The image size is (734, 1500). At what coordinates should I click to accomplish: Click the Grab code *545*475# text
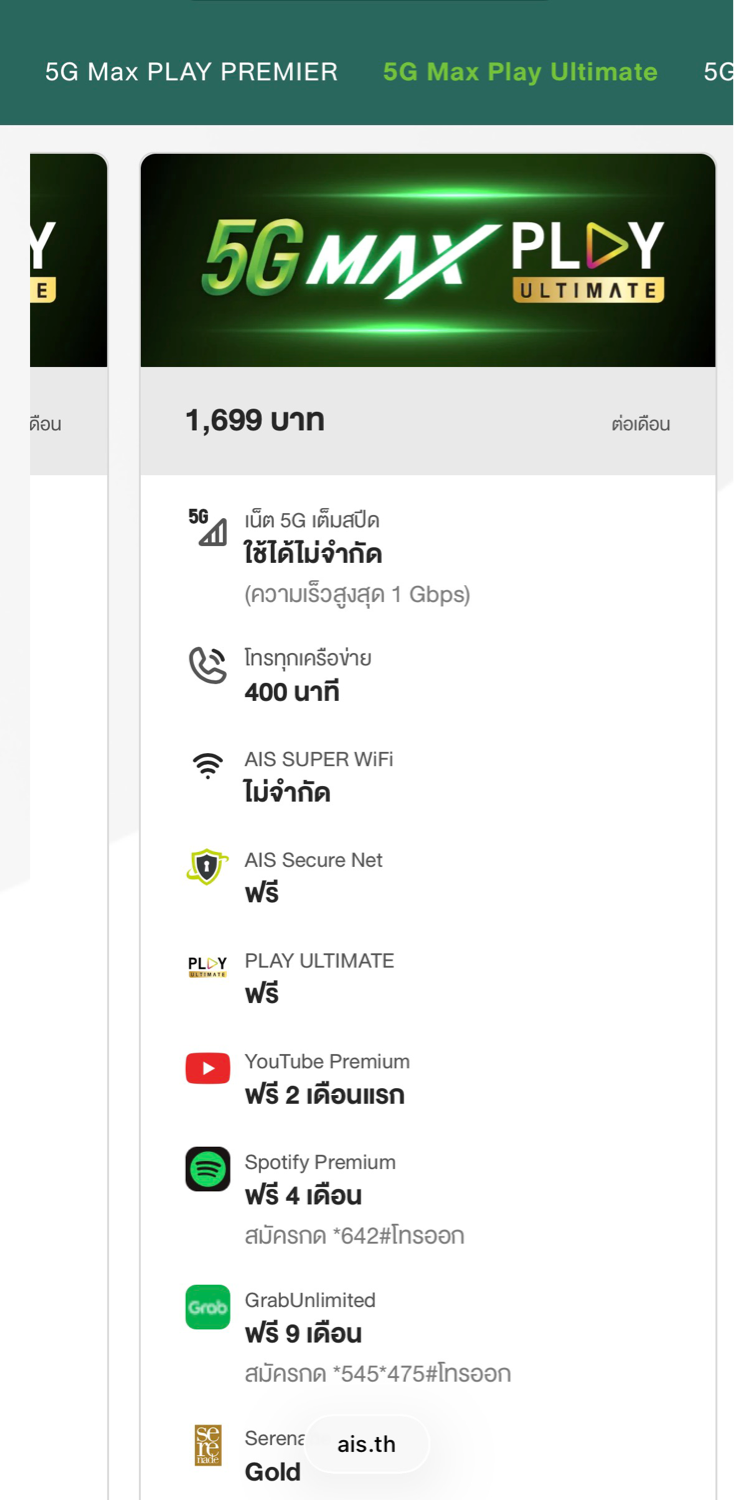click(377, 1374)
